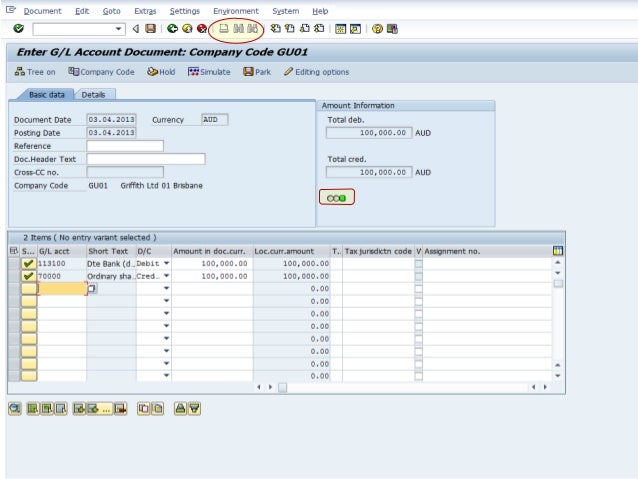The image size is (638, 479).
Task: Click the Delete Row icon
Action: coord(120,408)
